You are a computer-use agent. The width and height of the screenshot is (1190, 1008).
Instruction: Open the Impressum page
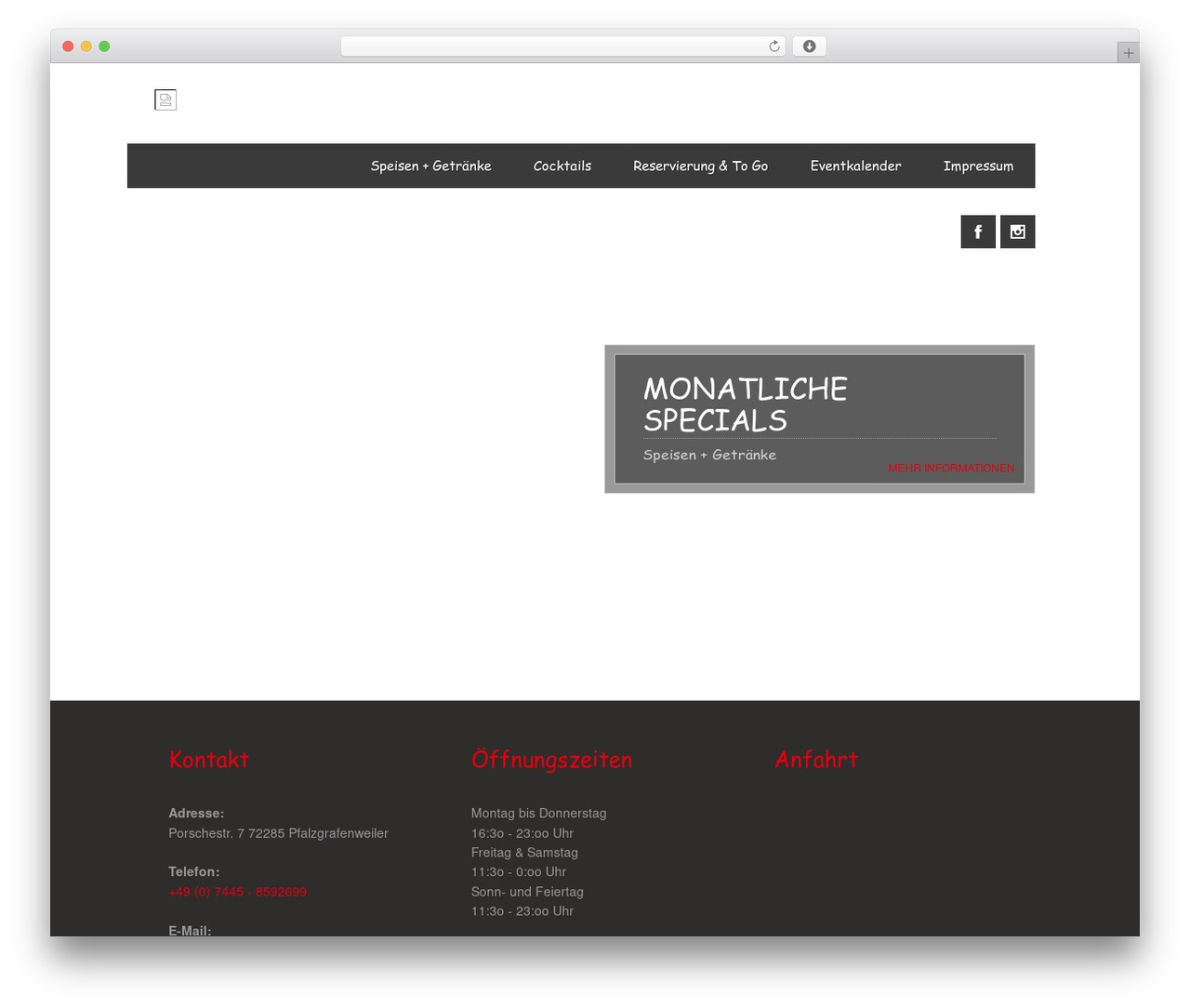tap(978, 166)
